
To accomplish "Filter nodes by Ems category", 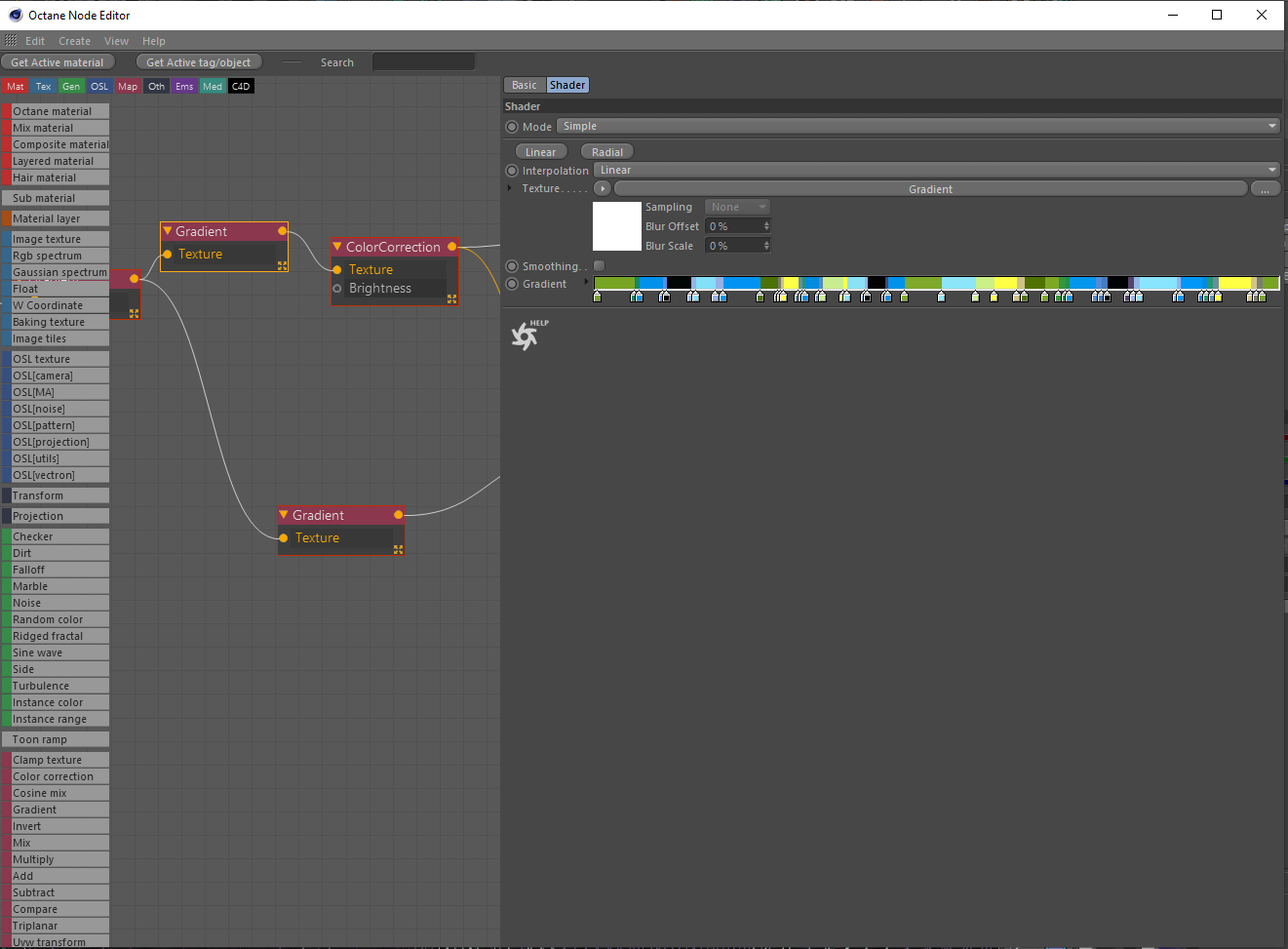I will [184, 87].
